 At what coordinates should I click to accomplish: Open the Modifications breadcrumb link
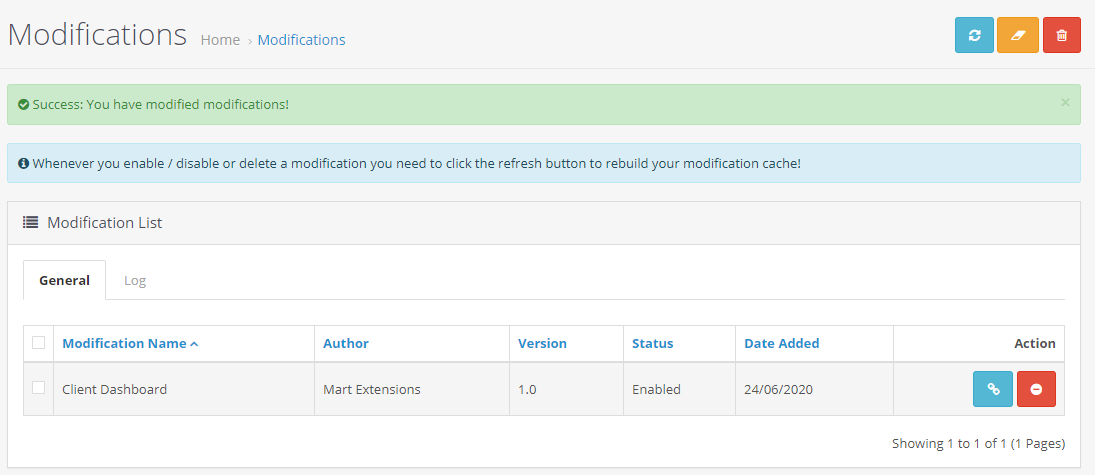[301, 40]
